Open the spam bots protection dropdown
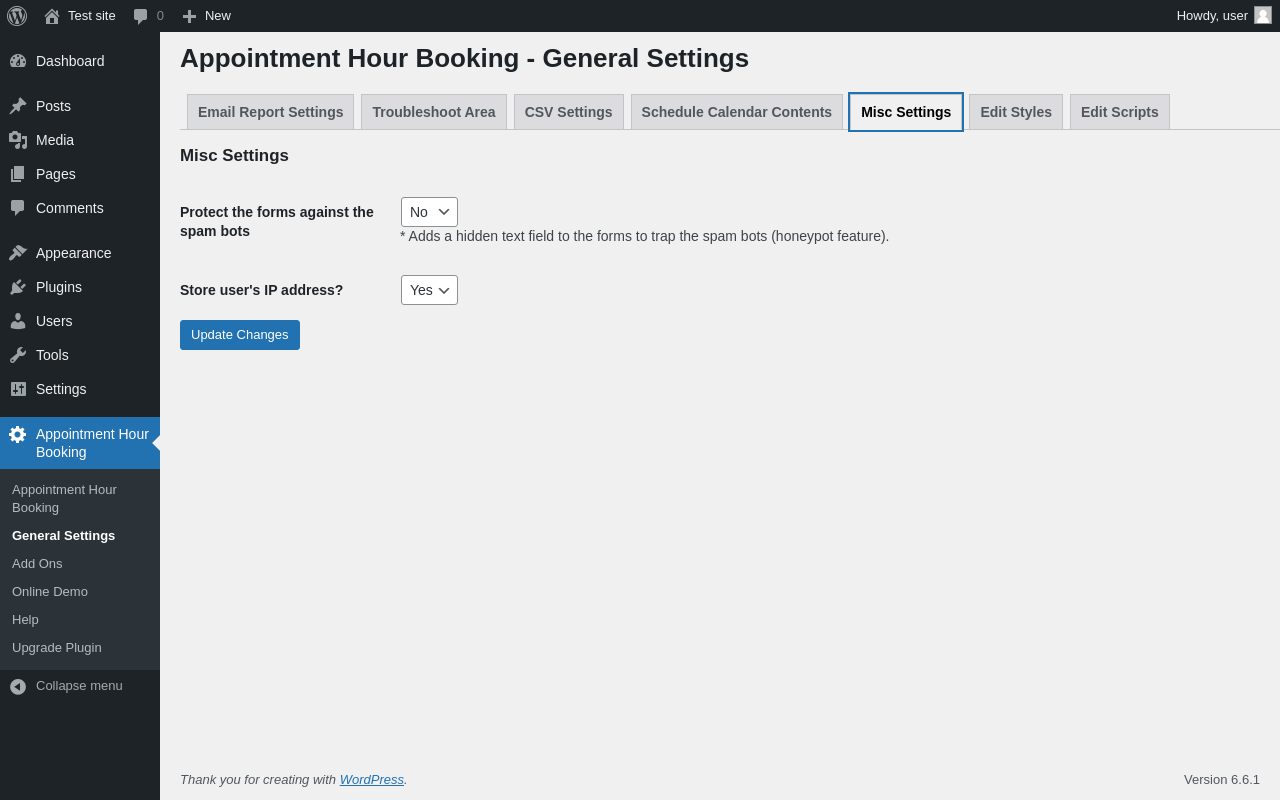The width and height of the screenshot is (1280, 800). [x=429, y=212]
